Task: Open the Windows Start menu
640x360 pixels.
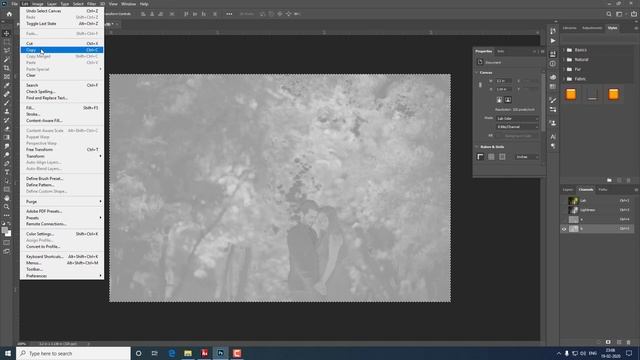Action: pyautogui.click(x=8, y=353)
